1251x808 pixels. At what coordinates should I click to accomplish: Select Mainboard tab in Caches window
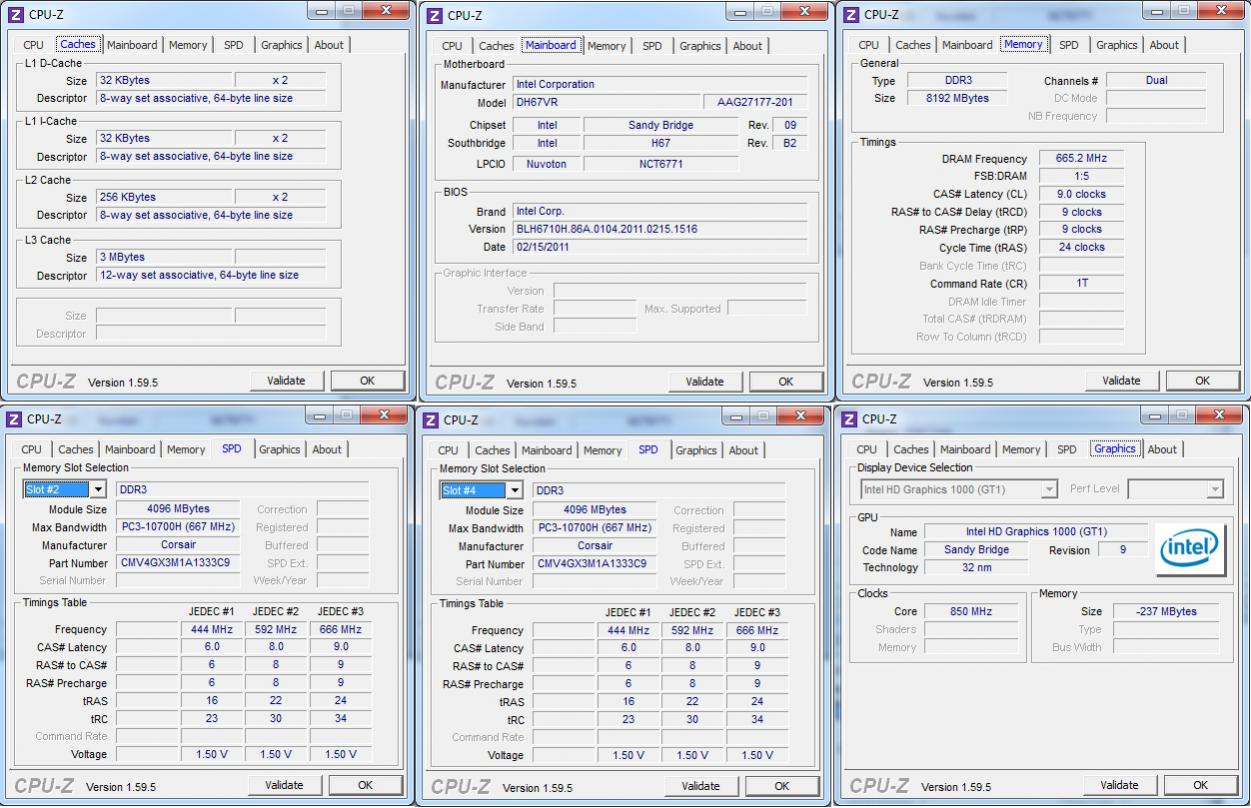132,45
